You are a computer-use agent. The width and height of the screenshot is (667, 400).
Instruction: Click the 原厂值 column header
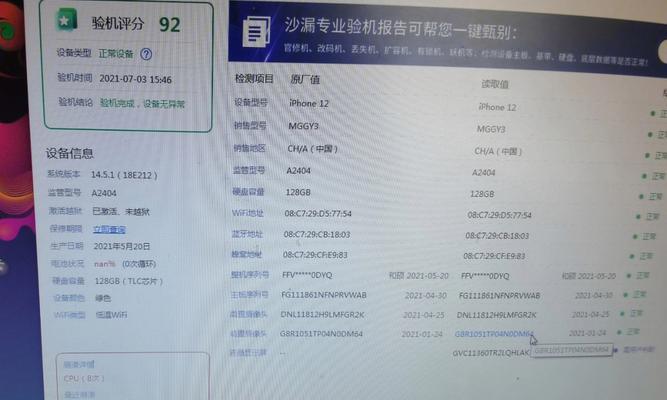(x=305, y=80)
